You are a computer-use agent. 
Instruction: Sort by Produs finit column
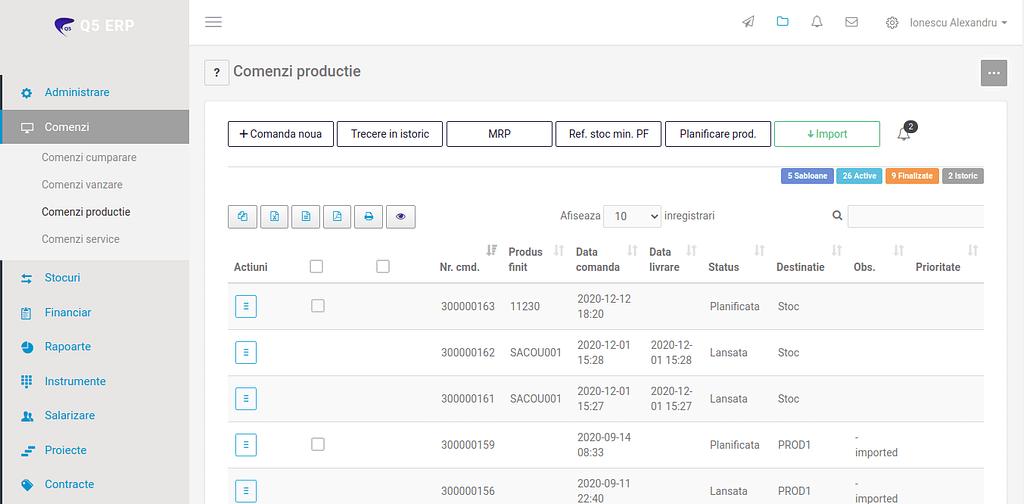click(x=536, y=259)
